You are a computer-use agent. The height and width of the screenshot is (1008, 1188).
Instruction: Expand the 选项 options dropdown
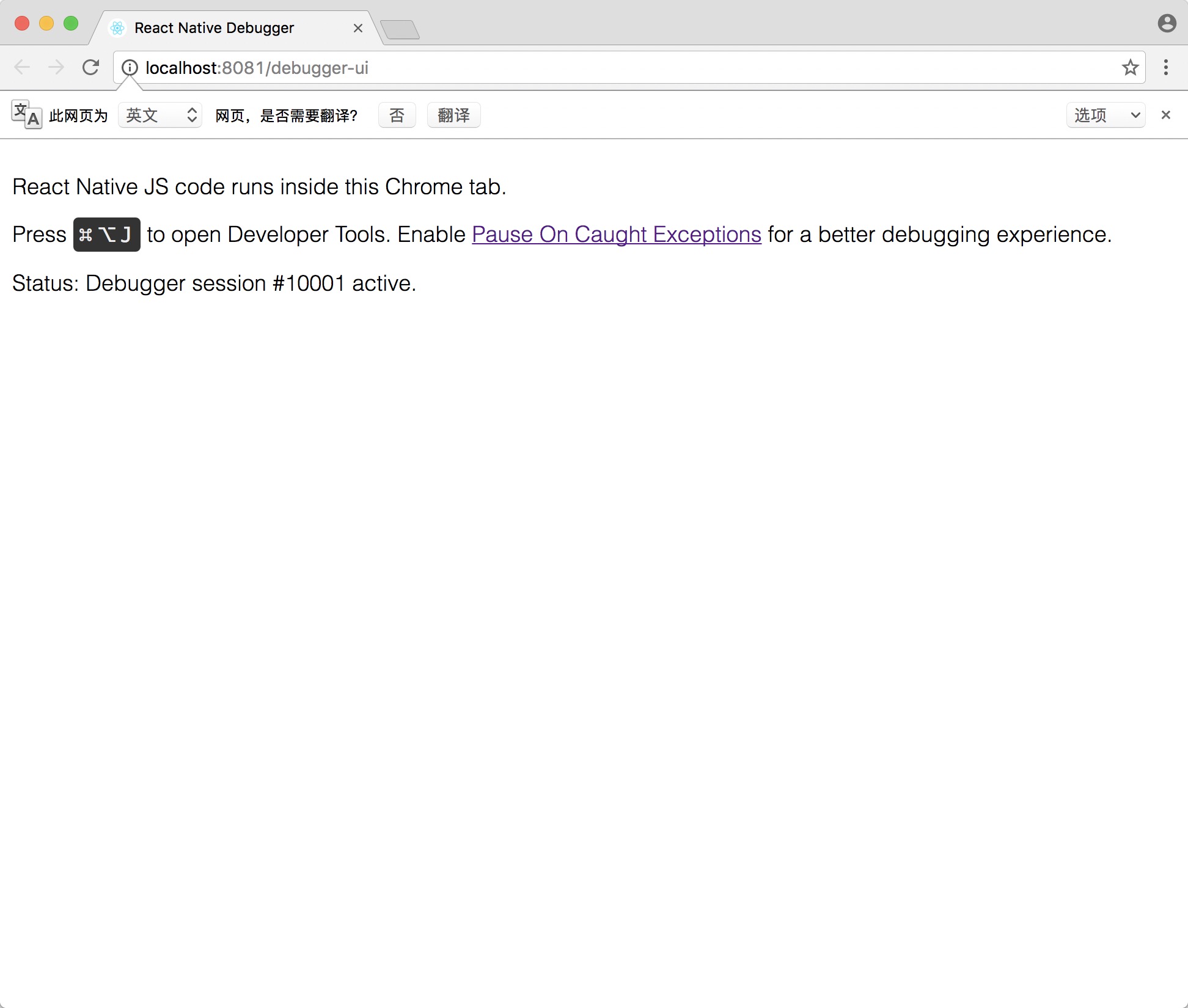click(1105, 115)
